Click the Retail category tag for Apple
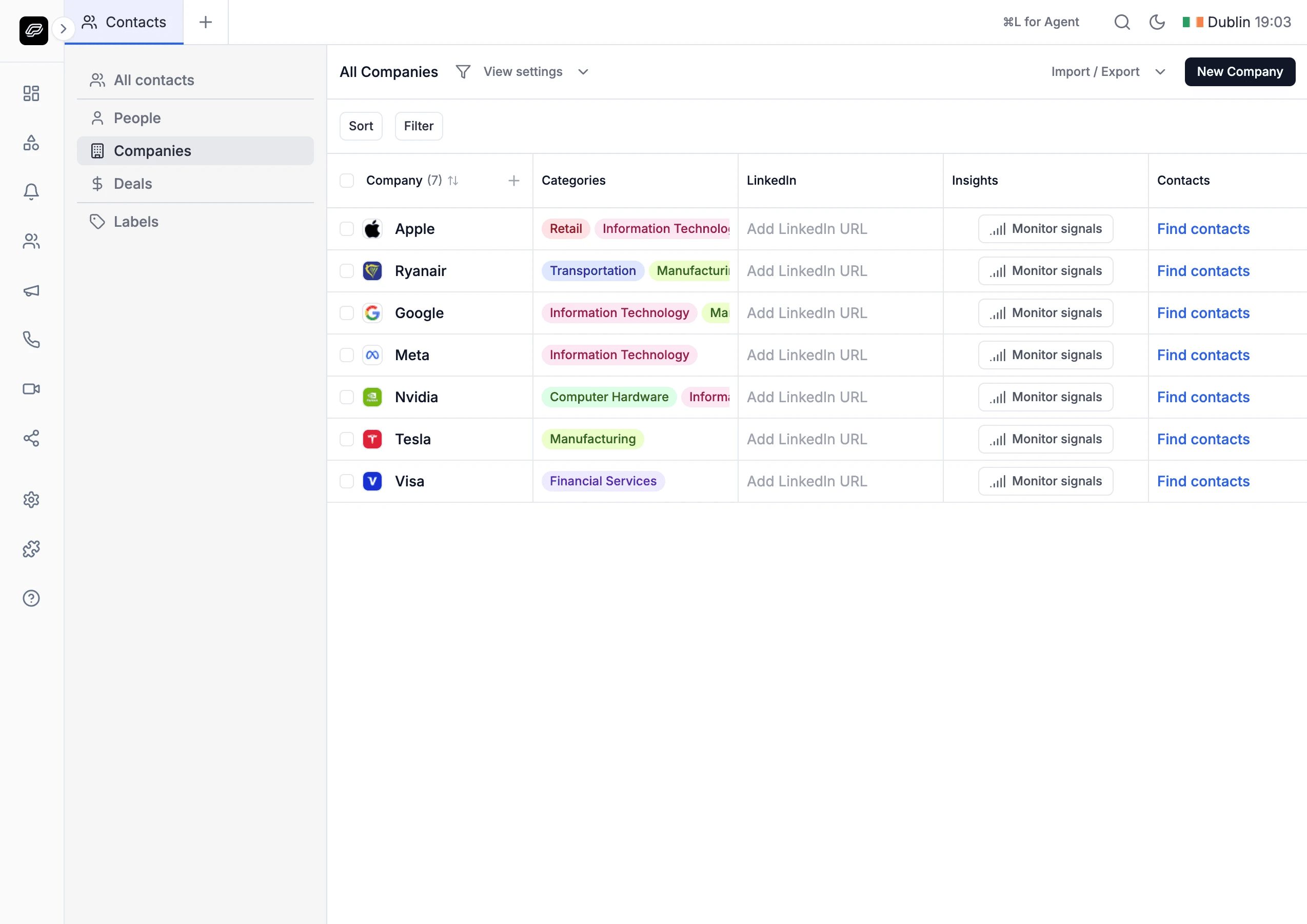The width and height of the screenshot is (1307, 924). 566,229
